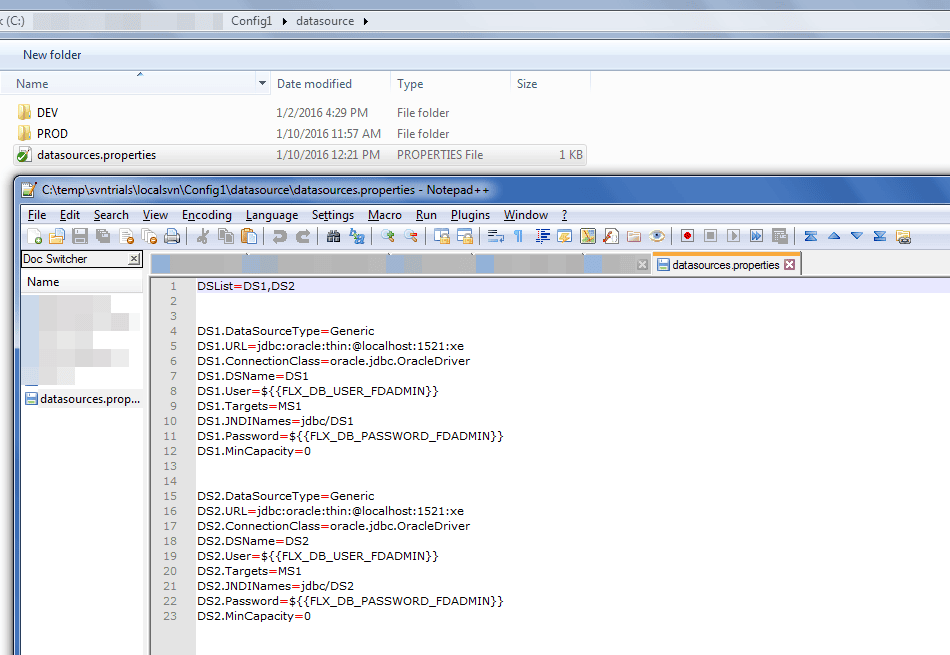The width and height of the screenshot is (950, 655).
Task: Run macro multiple times with fast-forward icon
Action: point(756,236)
